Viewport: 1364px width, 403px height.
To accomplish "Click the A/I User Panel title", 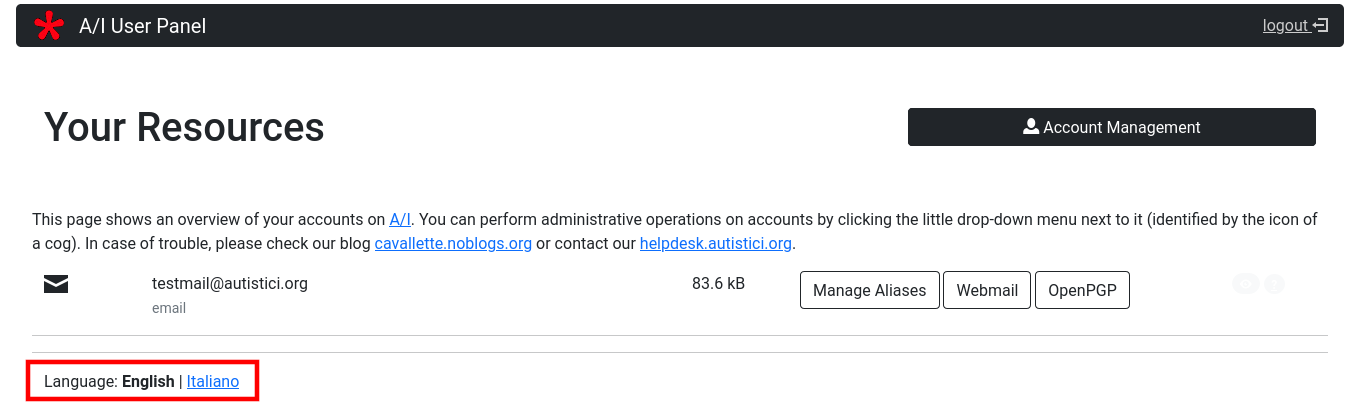I will pos(142,26).
